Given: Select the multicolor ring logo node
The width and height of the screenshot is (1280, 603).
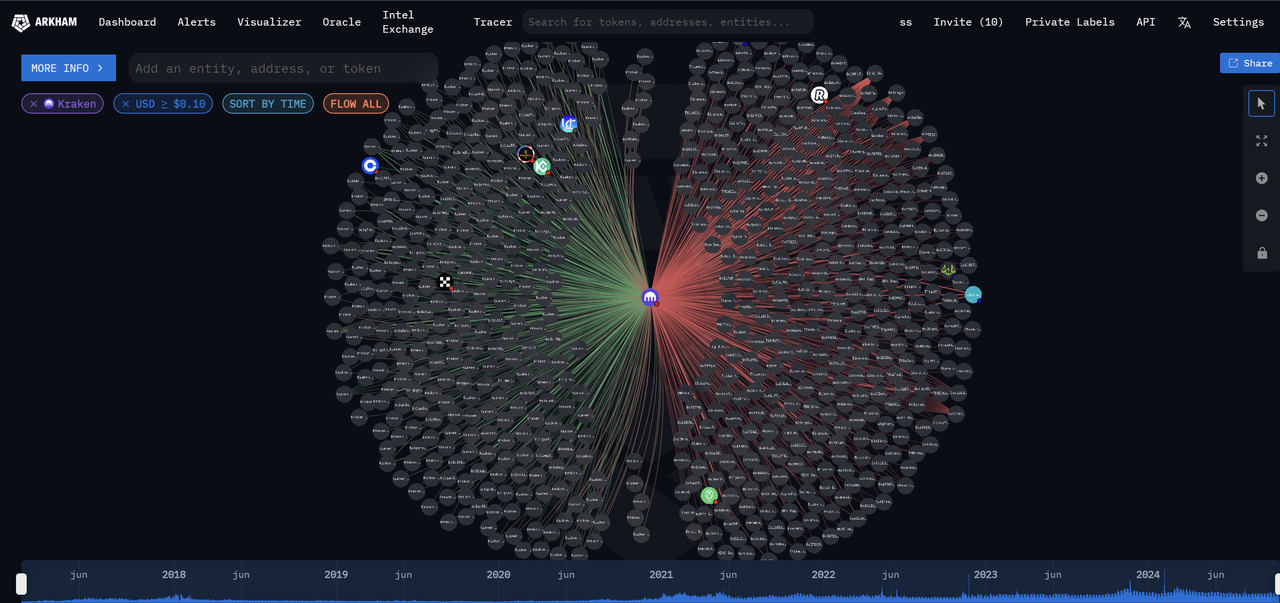Looking at the screenshot, I should point(526,154).
